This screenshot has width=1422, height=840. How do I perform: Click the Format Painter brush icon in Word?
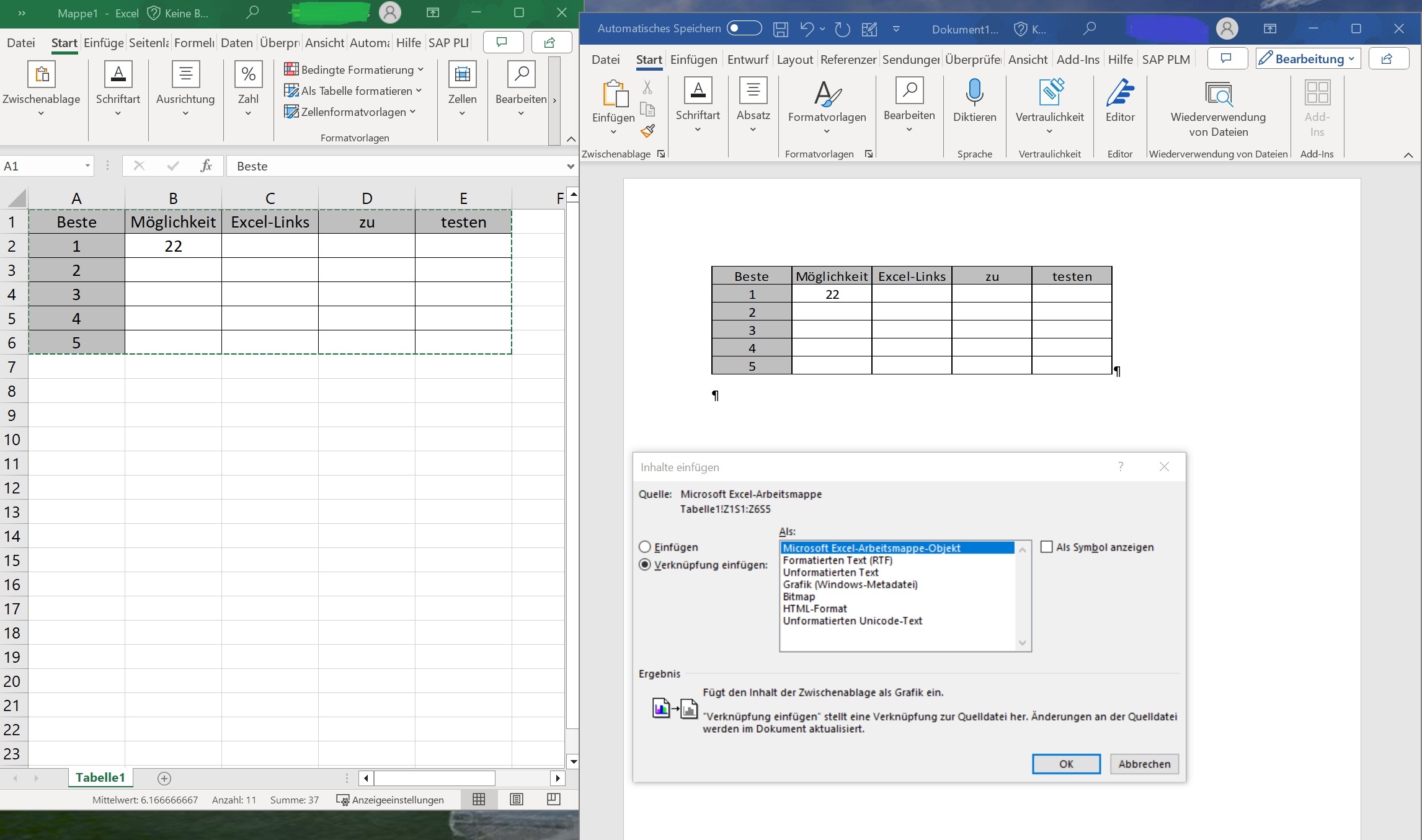coord(647,131)
